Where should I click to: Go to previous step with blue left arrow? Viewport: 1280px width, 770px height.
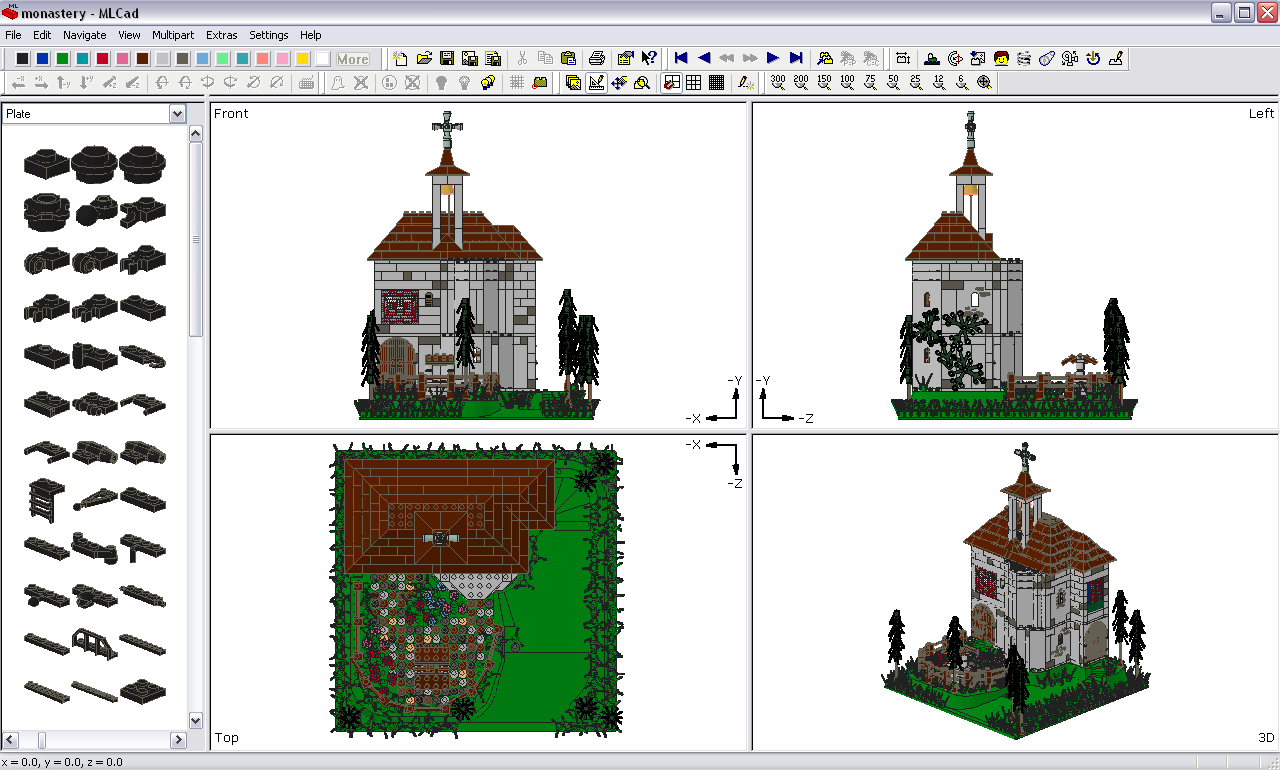[704, 58]
